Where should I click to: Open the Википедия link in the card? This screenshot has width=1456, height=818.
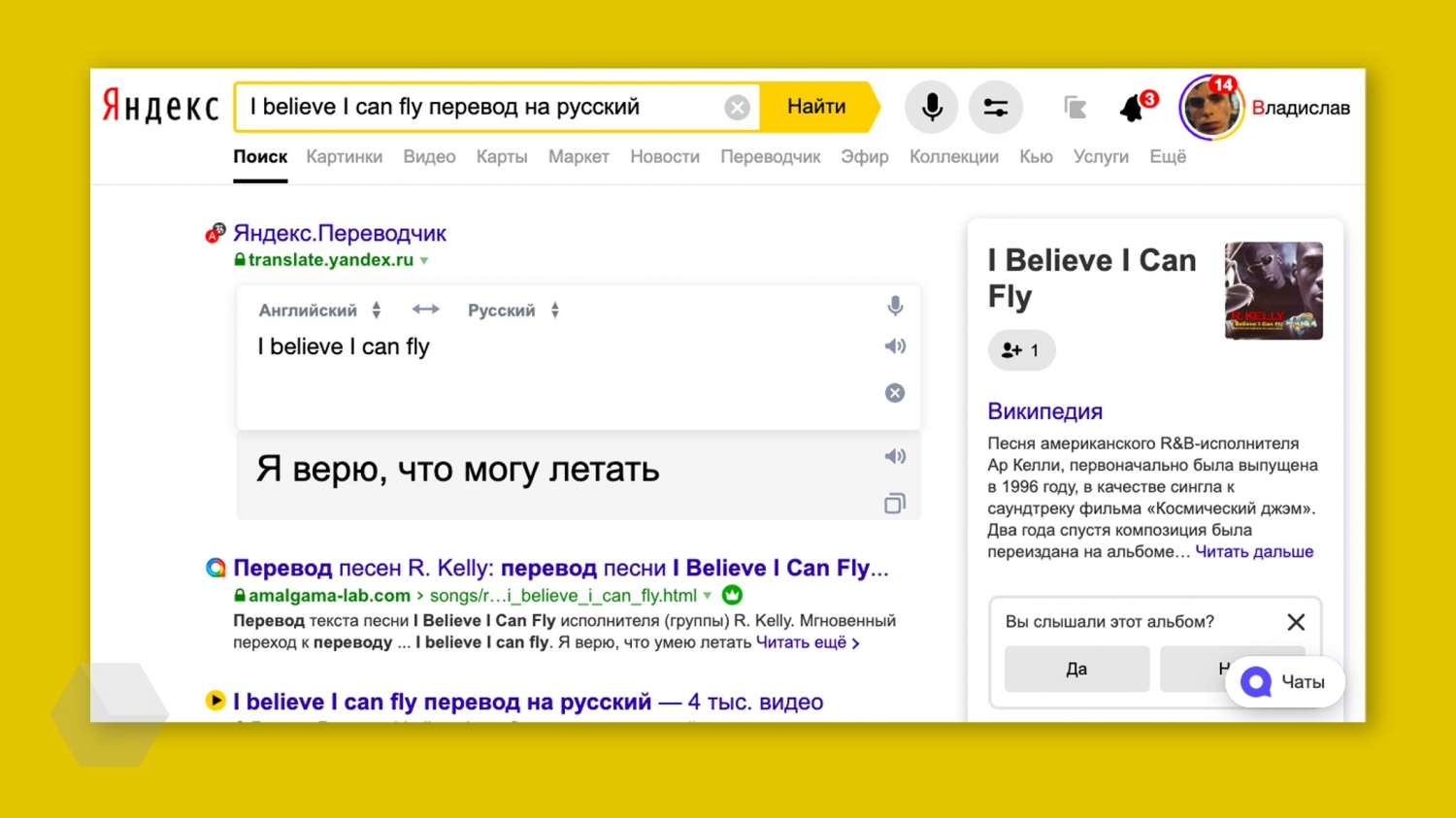coord(1044,411)
